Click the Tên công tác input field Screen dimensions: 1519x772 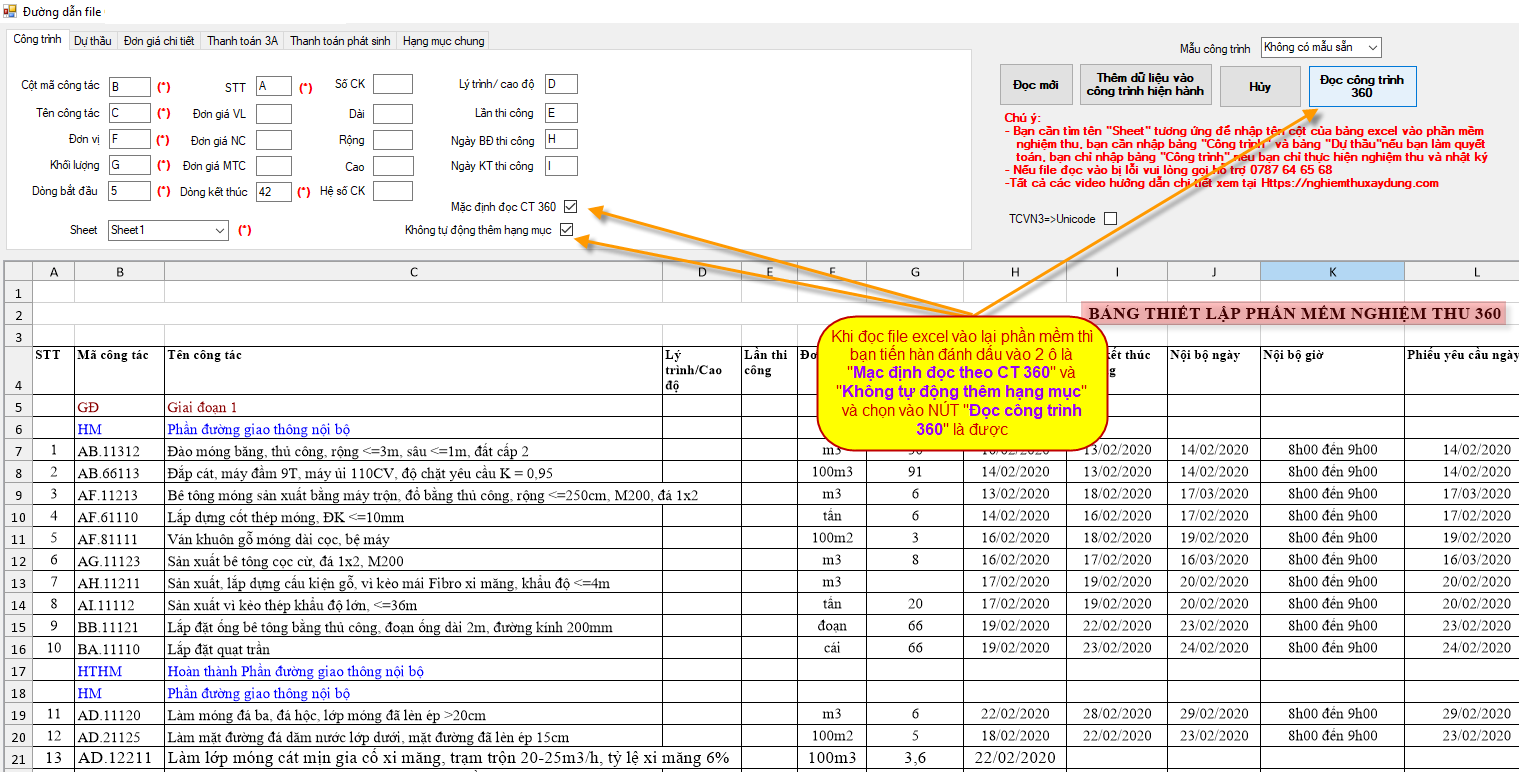pyautogui.click(x=130, y=113)
